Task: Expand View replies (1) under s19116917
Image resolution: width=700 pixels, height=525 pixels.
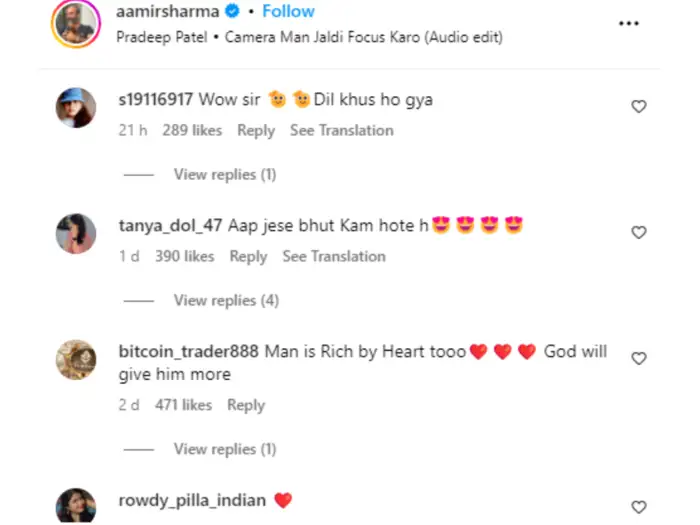Action: click(x=224, y=174)
